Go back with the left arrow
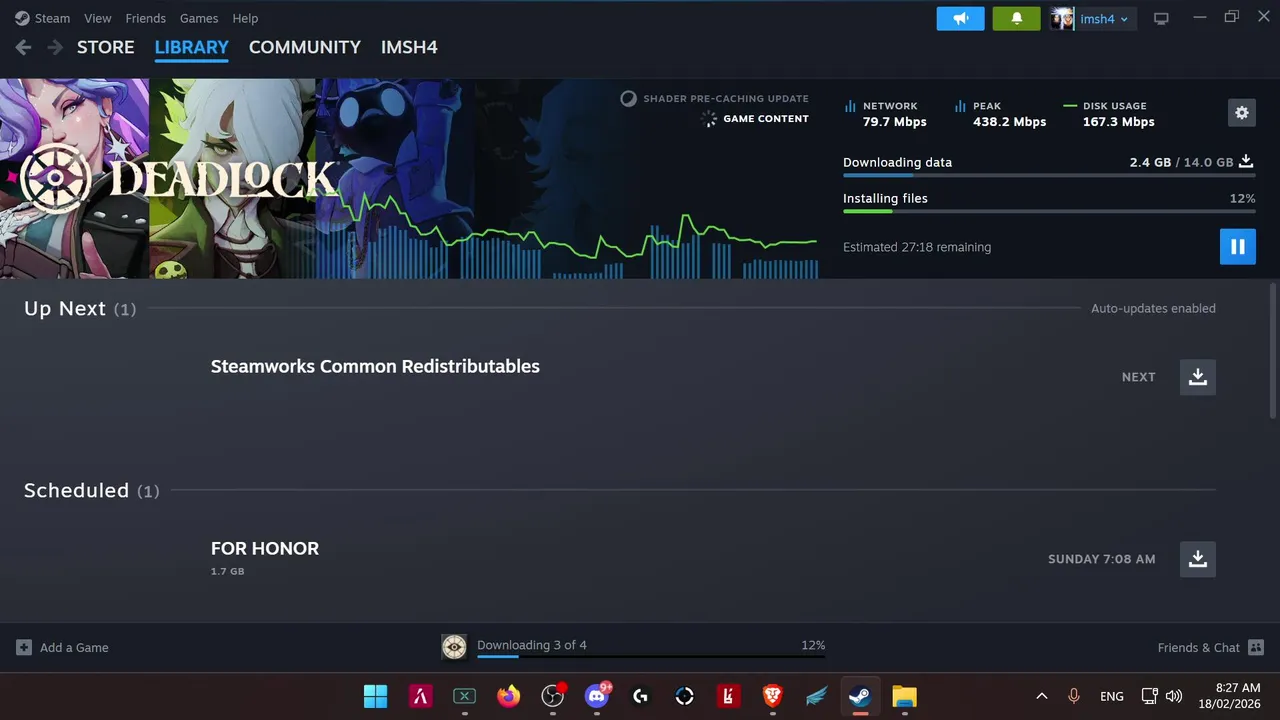The height and width of the screenshot is (720, 1280). (x=23, y=47)
